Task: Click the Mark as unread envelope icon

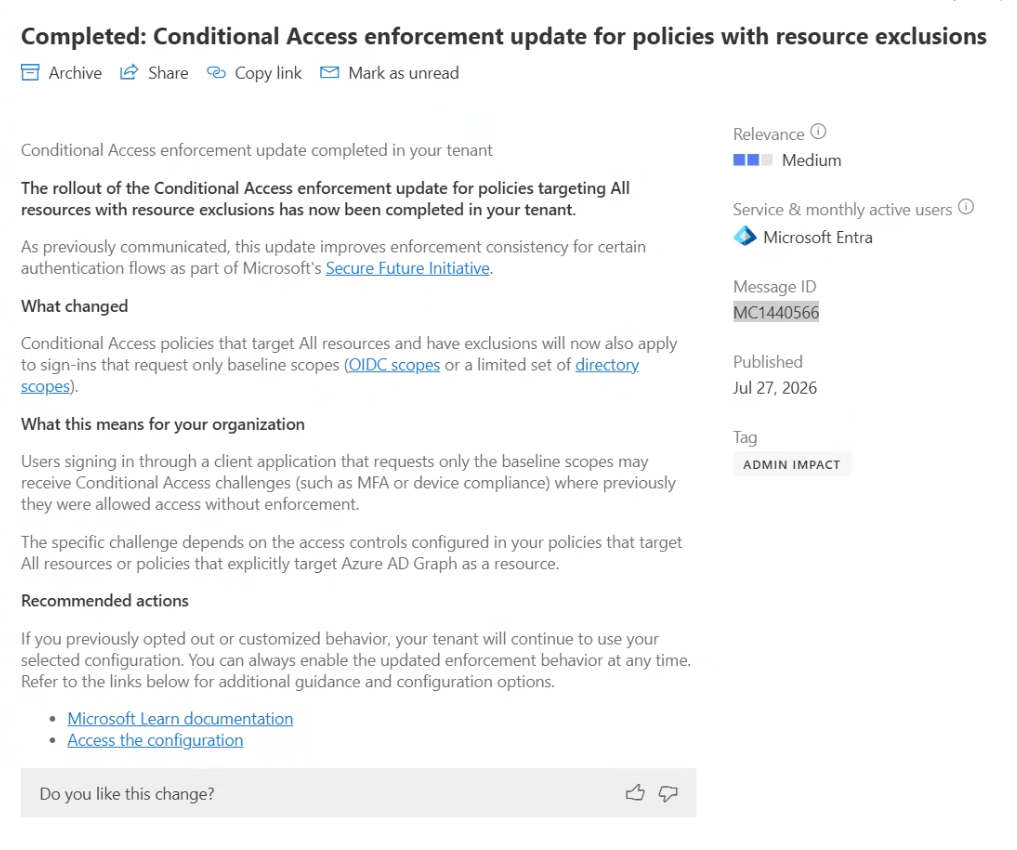Action: pyautogui.click(x=329, y=73)
